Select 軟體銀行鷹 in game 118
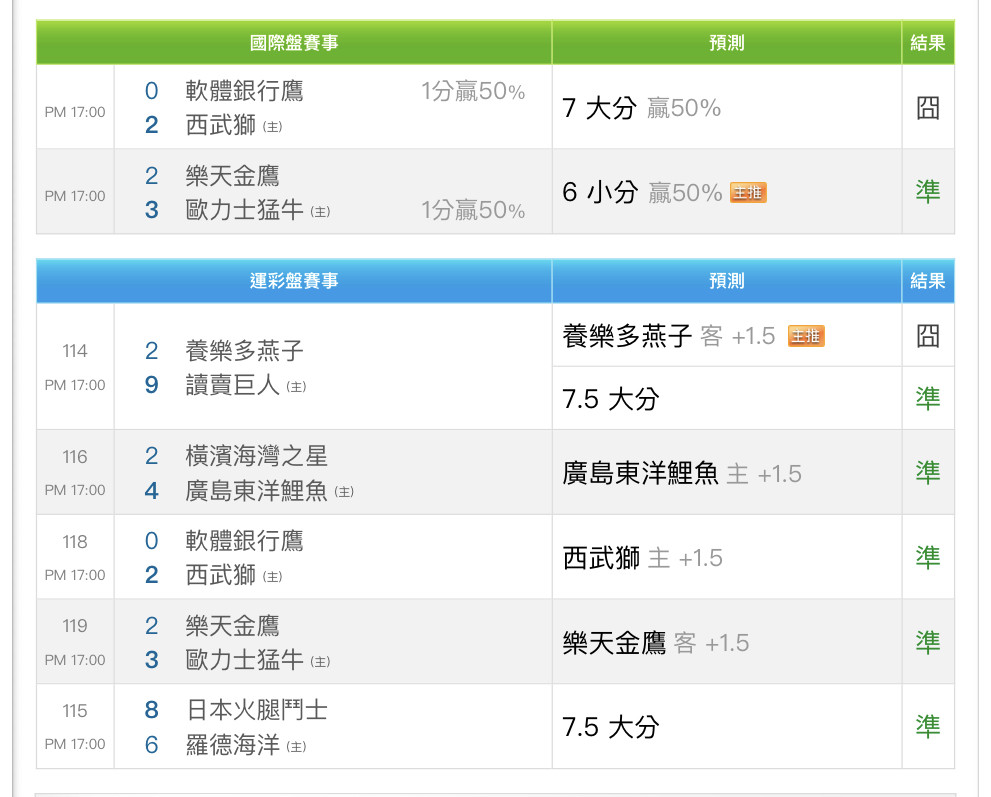 pos(245,541)
